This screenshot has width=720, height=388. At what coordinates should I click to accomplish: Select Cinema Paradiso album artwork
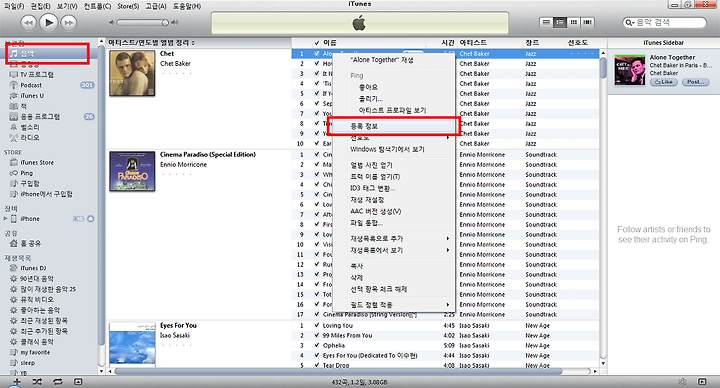tap(132, 171)
